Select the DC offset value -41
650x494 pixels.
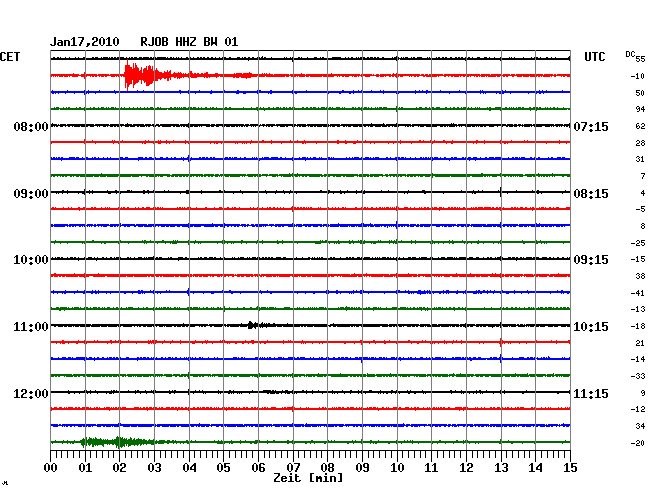pyautogui.click(x=638, y=293)
